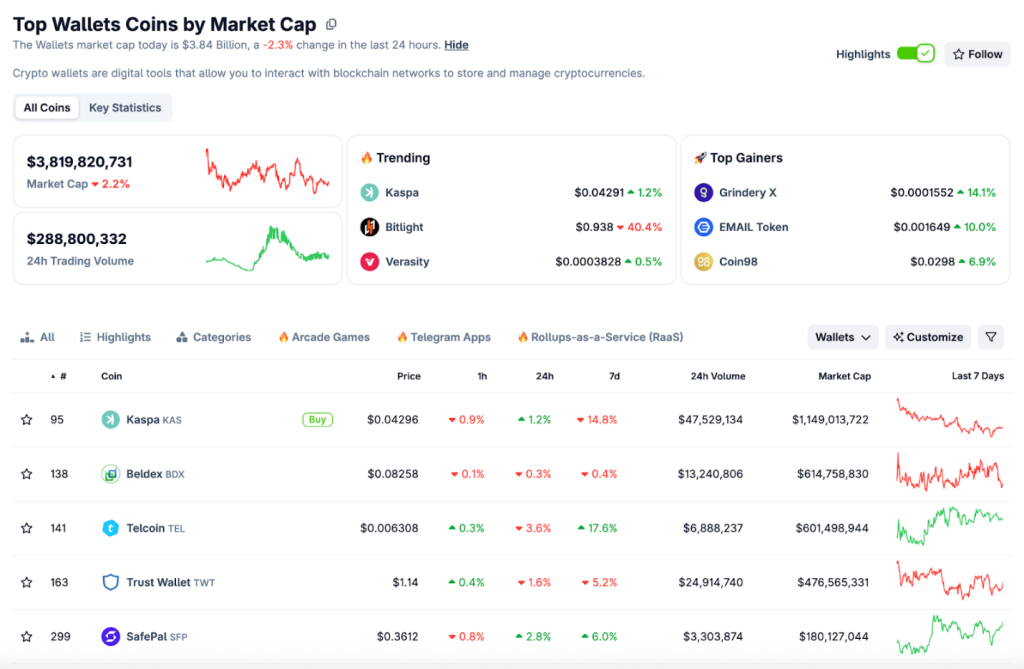Image resolution: width=1024 pixels, height=669 pixels.
Task: Expand the Customize options
Action: point(927,337)
